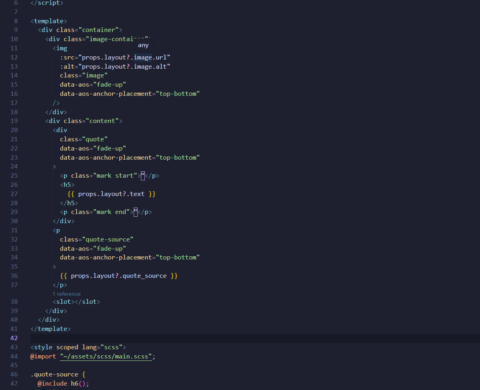Screen dimensions: 480x390
Task: Click the opening <h5> tag
Action: pos(67,185)
